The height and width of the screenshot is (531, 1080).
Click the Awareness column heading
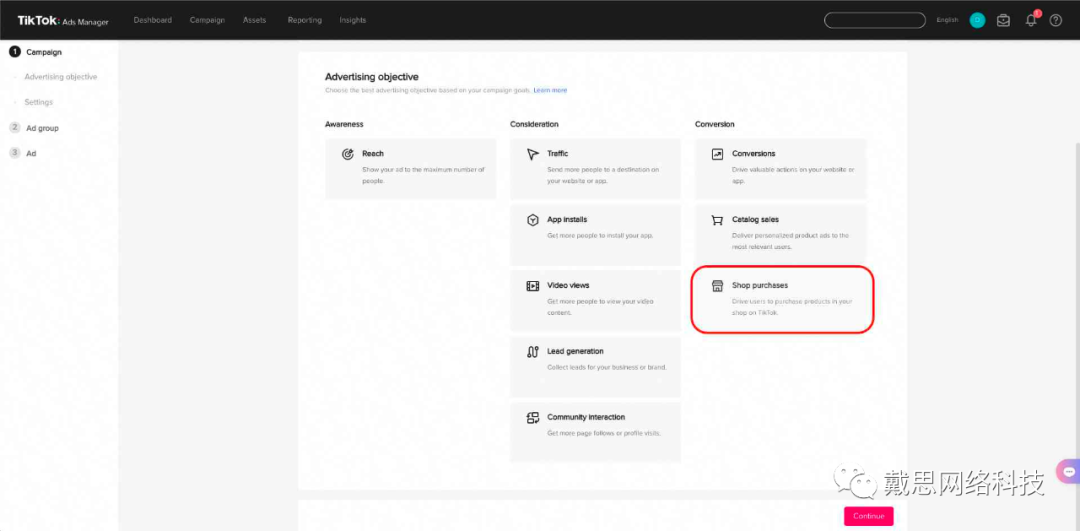344,124
